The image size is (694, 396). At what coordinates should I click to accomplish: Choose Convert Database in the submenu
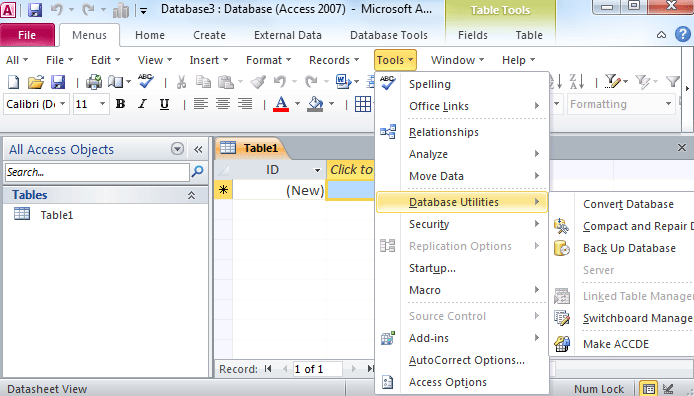[x=628, y=204]
